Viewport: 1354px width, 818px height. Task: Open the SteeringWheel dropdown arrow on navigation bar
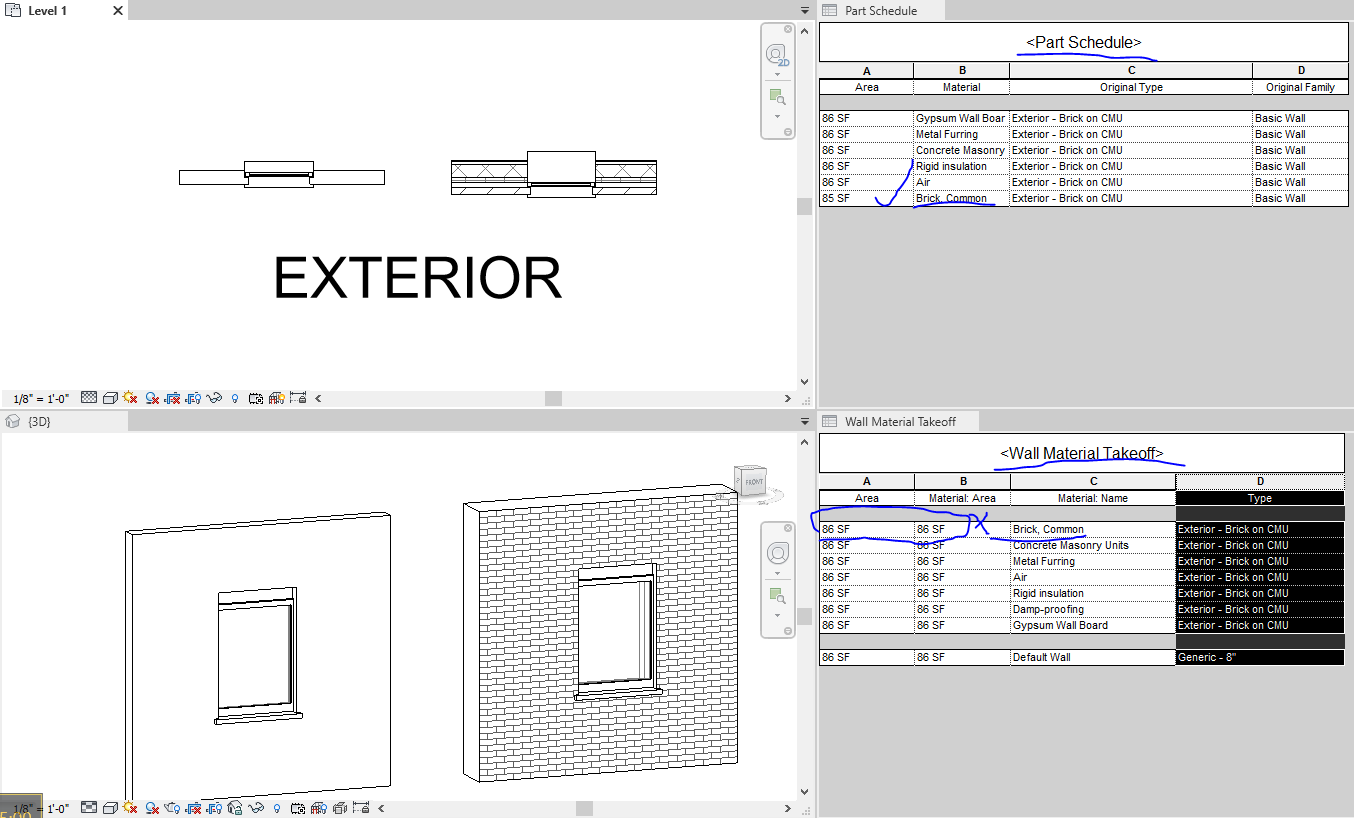[778, 74]
